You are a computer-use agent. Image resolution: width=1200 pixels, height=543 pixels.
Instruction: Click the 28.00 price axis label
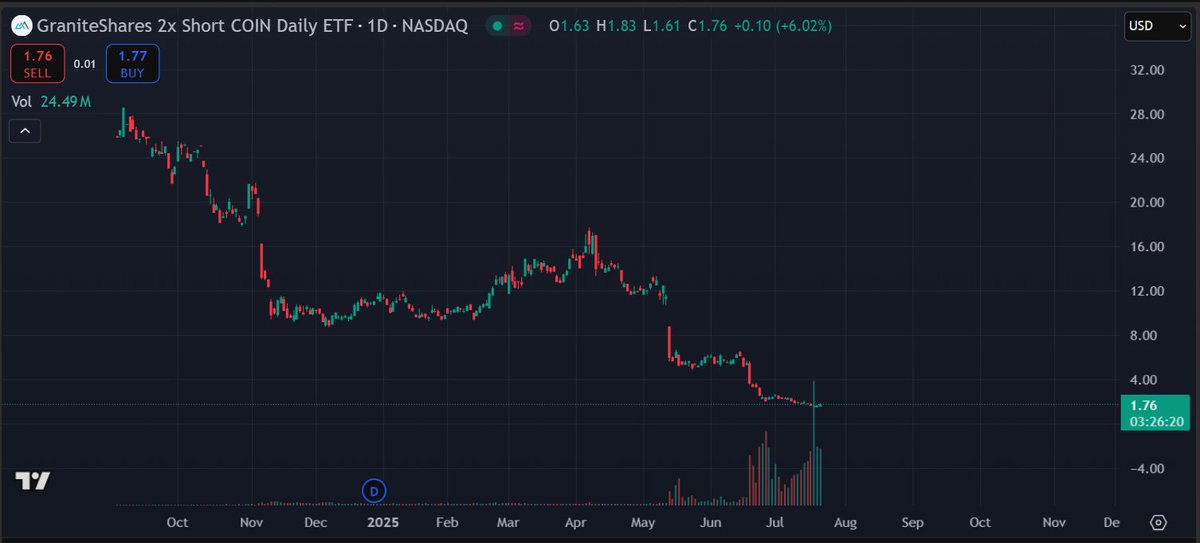pyautogui.click(x=1146, y=115)
